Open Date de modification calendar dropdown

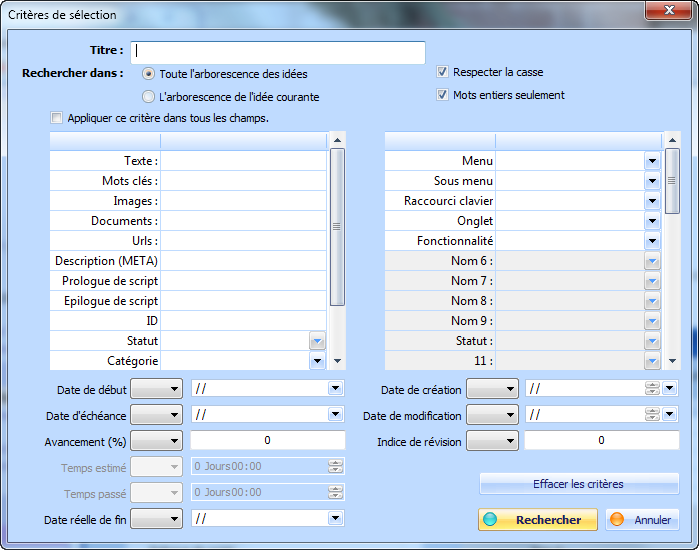(x=670, y=414)
